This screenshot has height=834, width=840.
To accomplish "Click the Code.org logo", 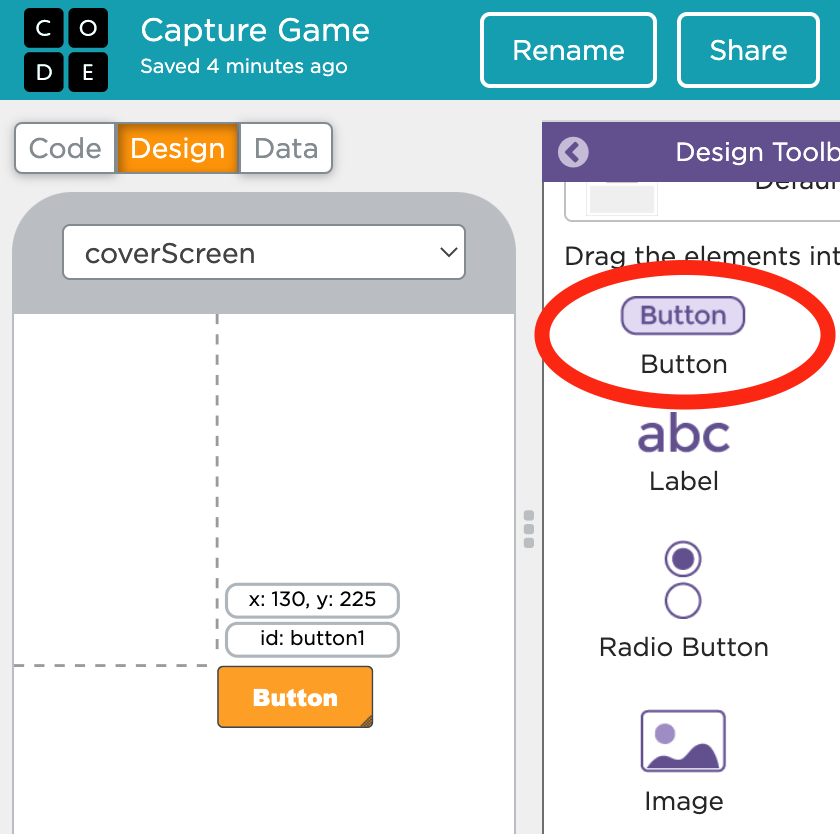I will (66, 50).
